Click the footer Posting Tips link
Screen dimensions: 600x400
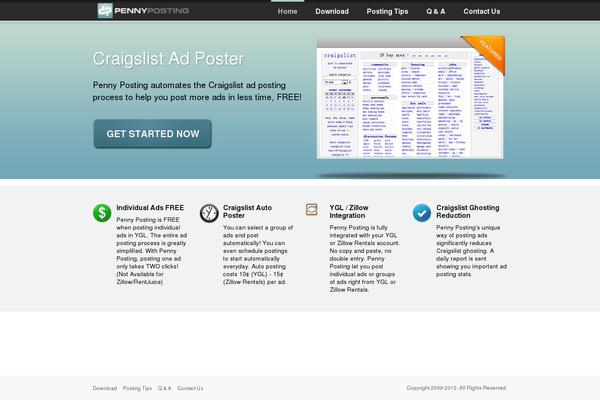pyautogui.click(x=137, y=388)
